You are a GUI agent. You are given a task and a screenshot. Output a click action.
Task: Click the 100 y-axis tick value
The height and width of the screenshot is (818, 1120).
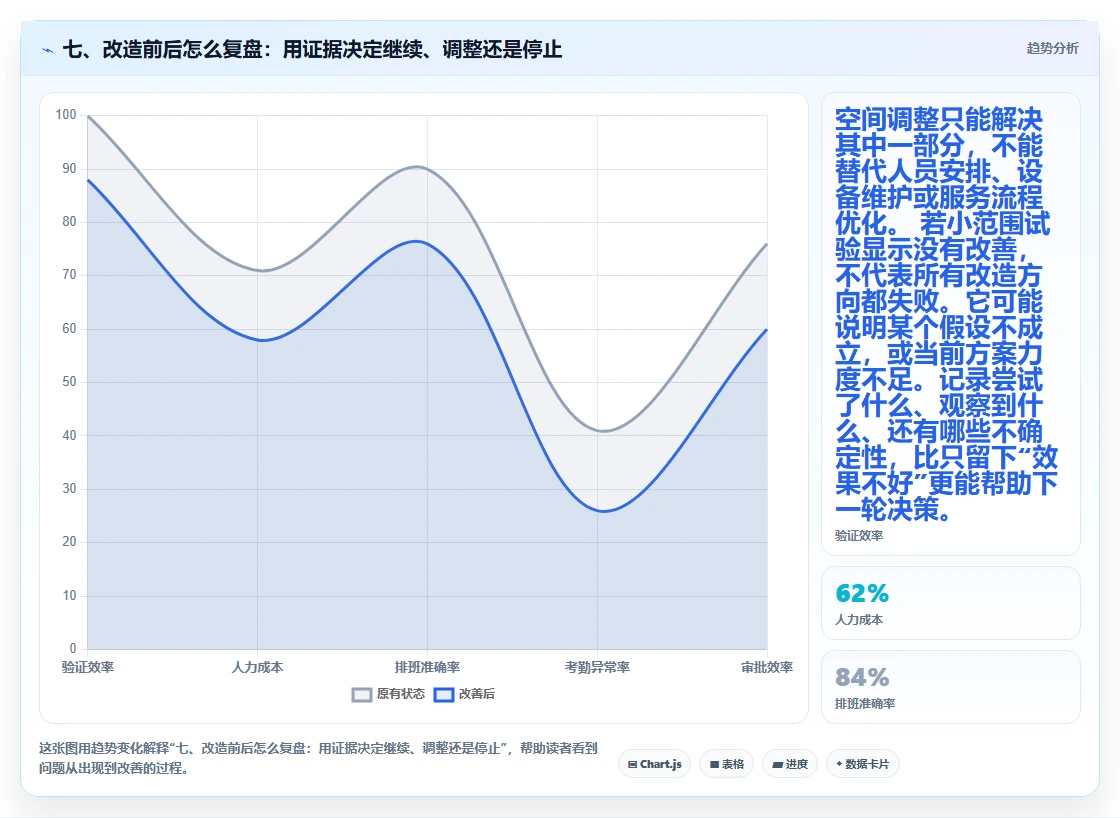(x=66, y=115)
